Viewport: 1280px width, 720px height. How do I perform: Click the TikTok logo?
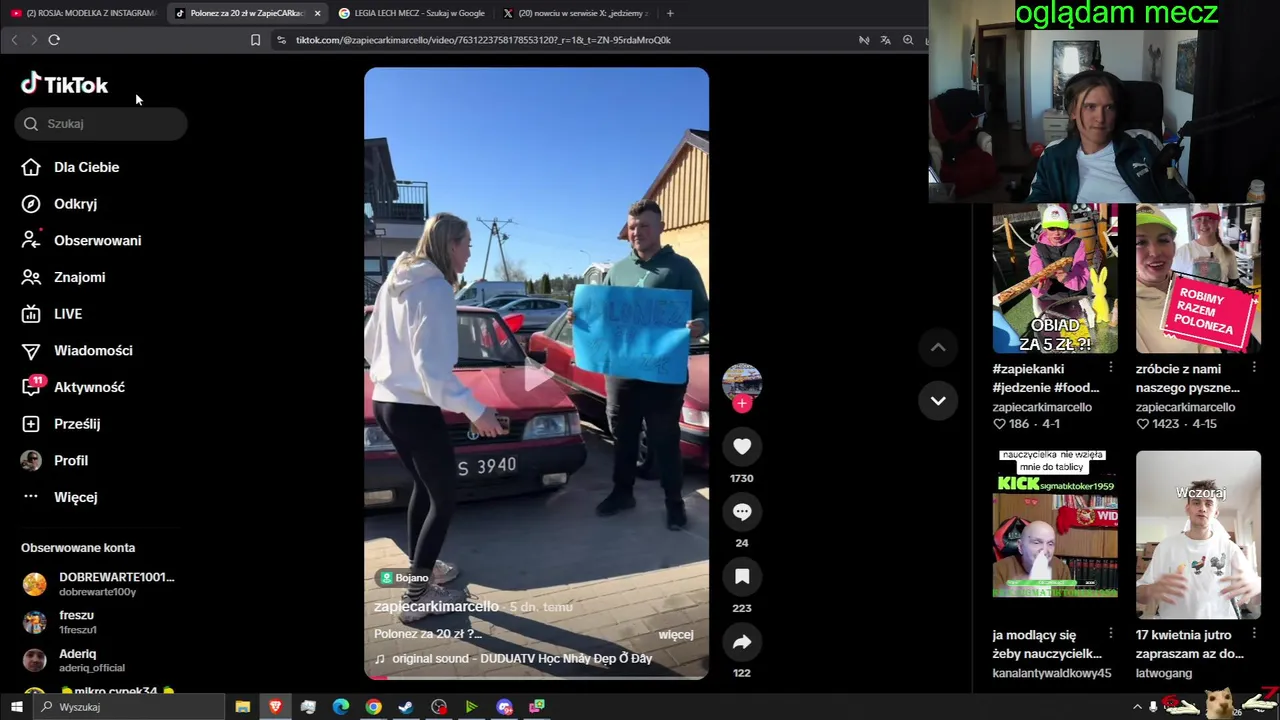coord(64,84)
